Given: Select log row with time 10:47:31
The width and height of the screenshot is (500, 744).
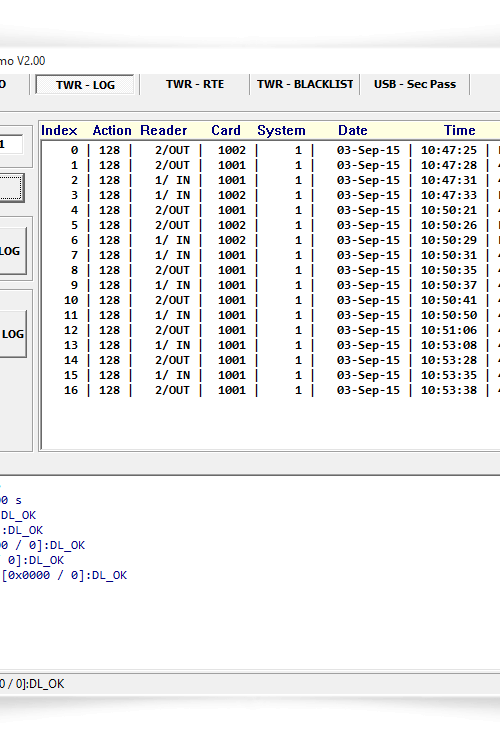Looking at the screenshot, I should click(x=271, y=180).
